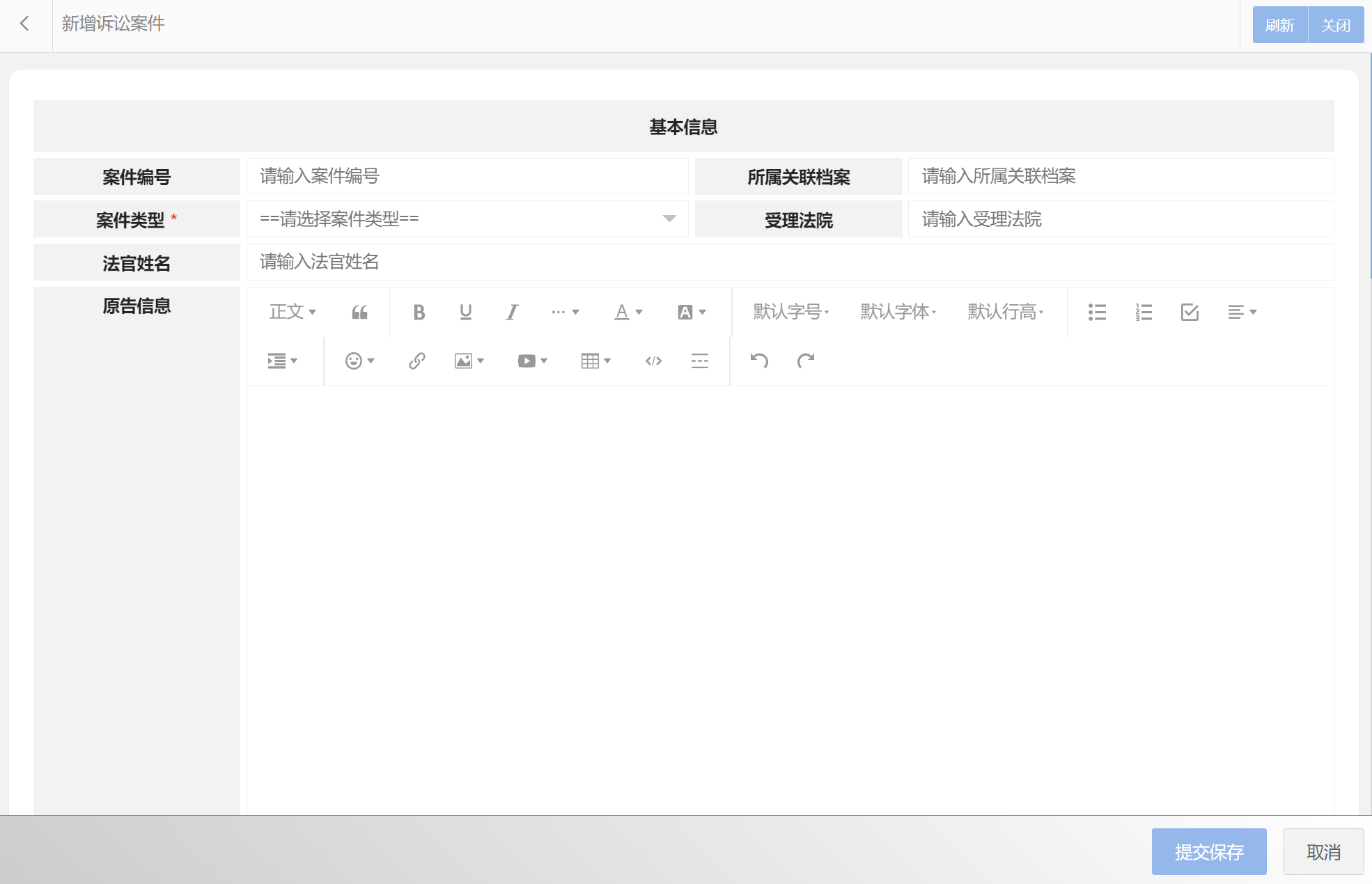Insert a hyperlink using link icon
1372x884 pixels.
tap(416, 361)
